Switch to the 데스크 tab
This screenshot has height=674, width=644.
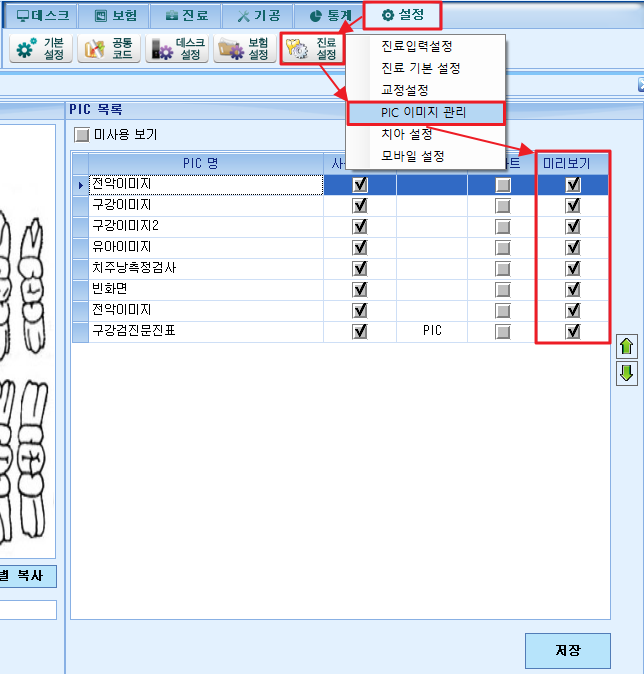[42, 16]
